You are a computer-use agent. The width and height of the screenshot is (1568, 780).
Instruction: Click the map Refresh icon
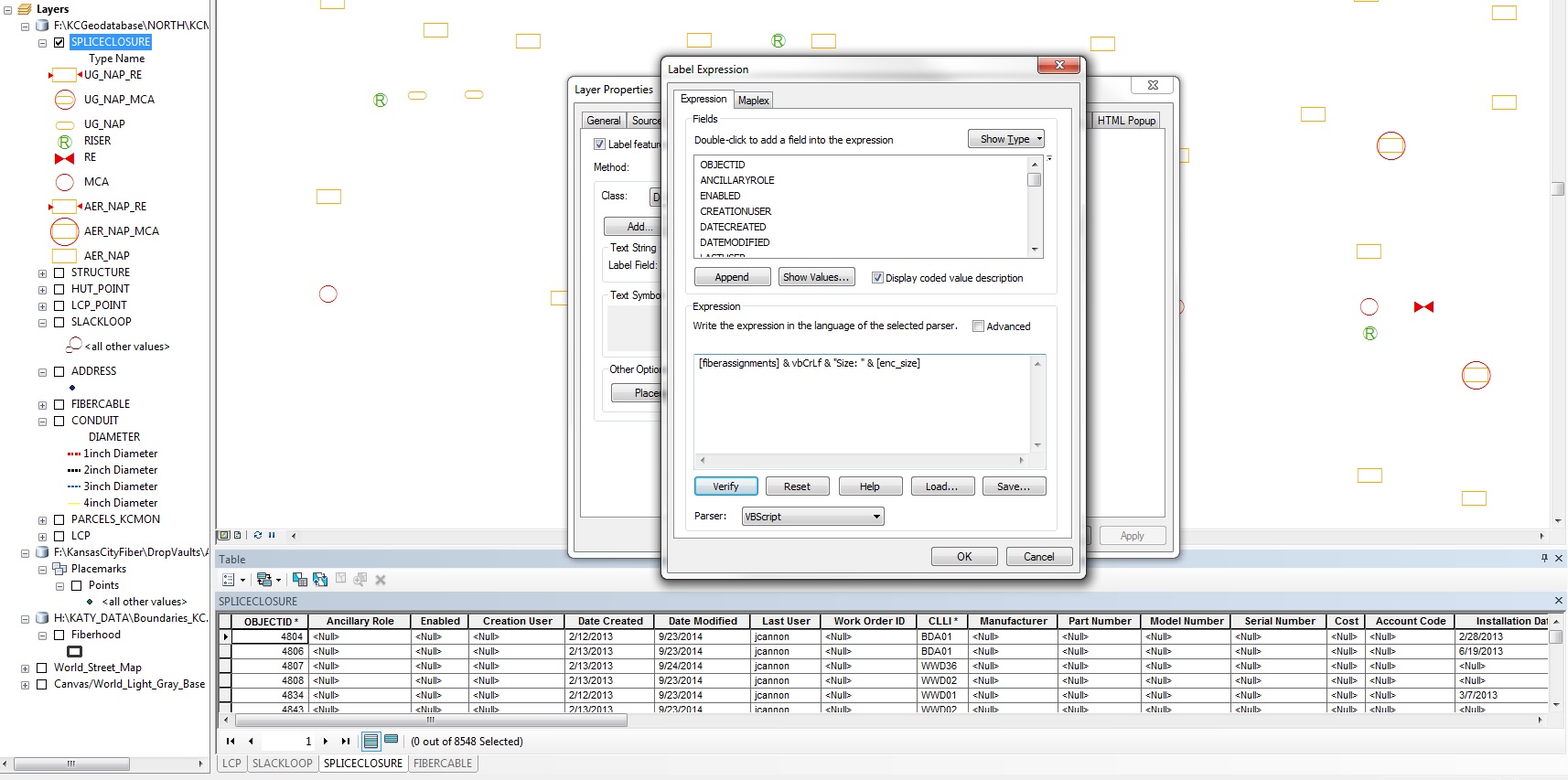[258, 535]
